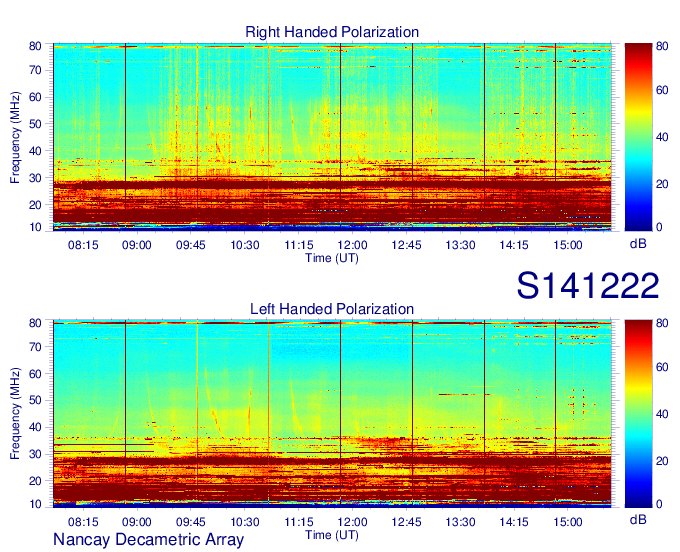This screenshot has height=552, width=680.
Task: Click "12:45" time tick under Right Handed plot
Action: pyautogui.click(x=406, y=245)
